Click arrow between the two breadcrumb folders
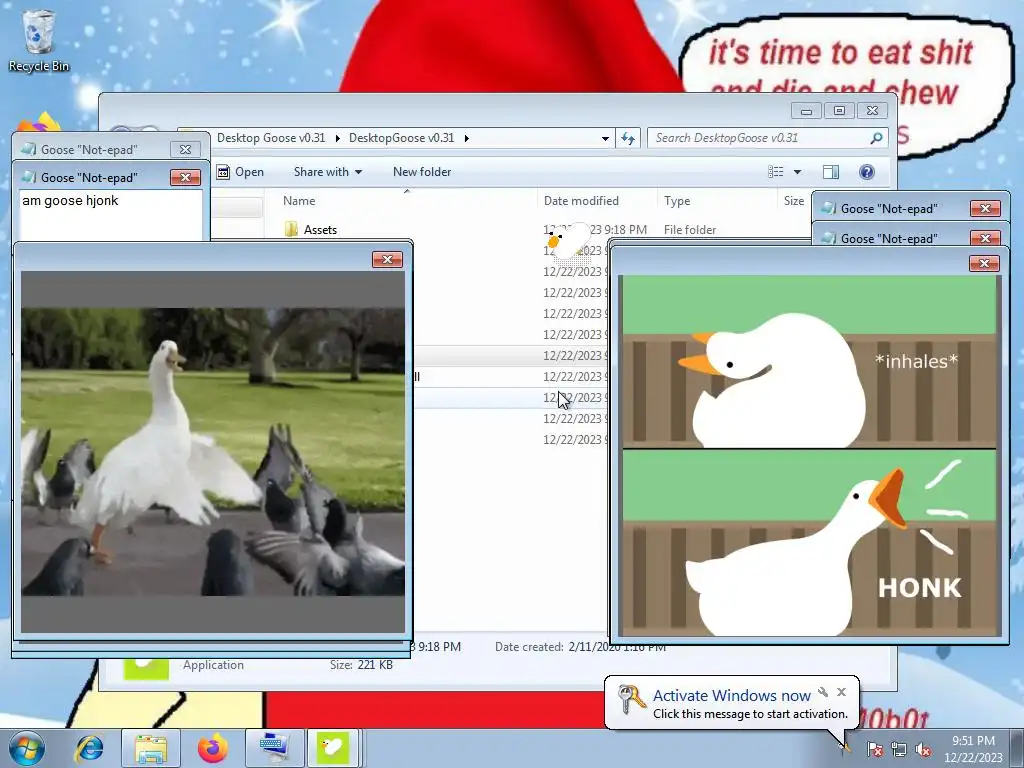 (x=338, y=138)
